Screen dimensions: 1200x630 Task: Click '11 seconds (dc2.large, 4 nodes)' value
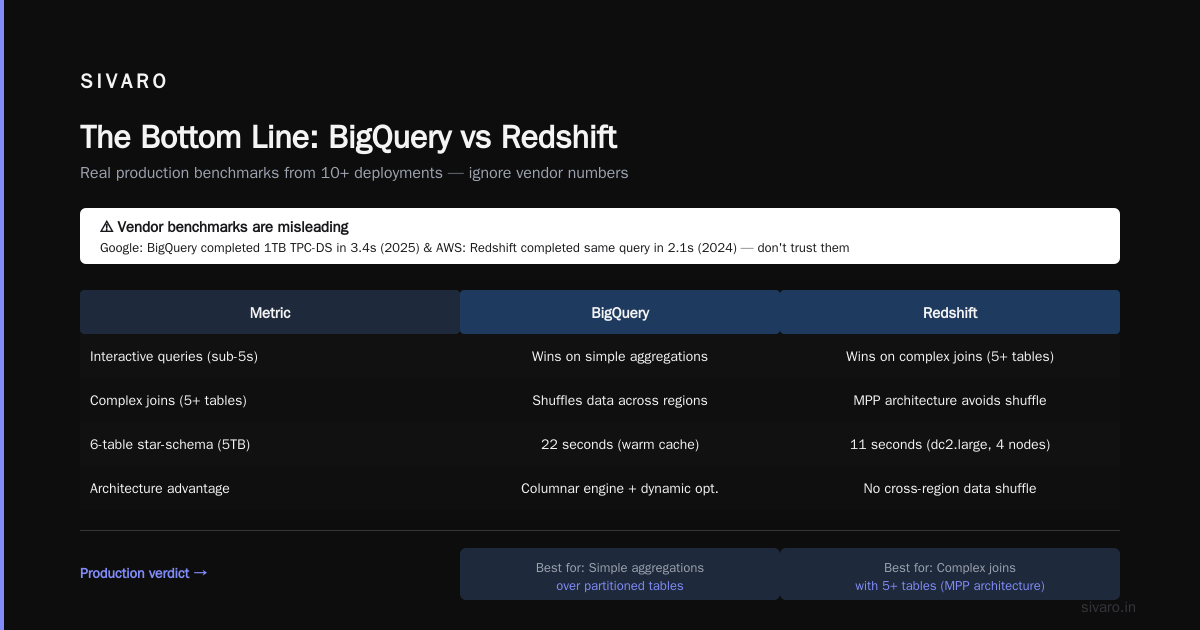(x=950, y=444)
